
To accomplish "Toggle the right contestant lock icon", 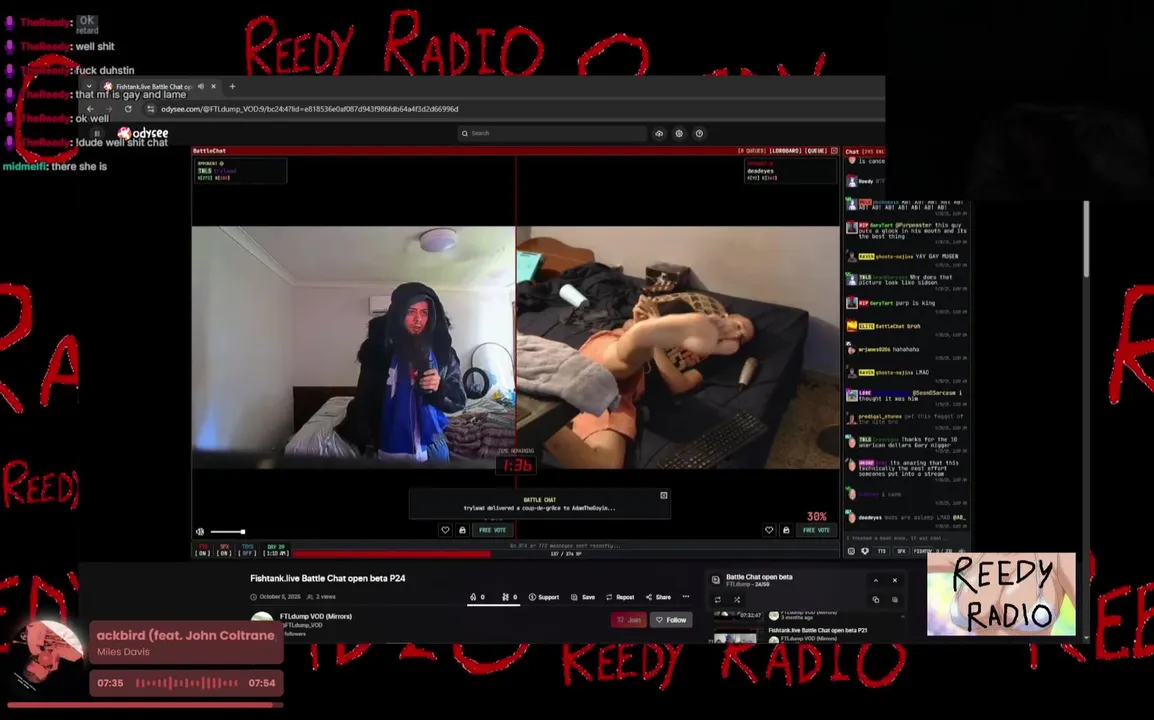I will coord(786,530).
